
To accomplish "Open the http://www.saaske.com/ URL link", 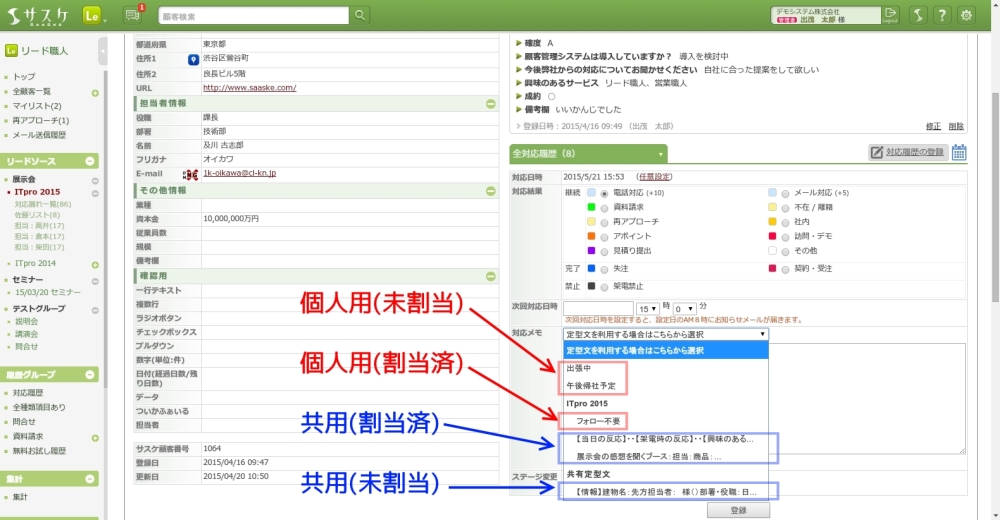I will tap(249, 88).
